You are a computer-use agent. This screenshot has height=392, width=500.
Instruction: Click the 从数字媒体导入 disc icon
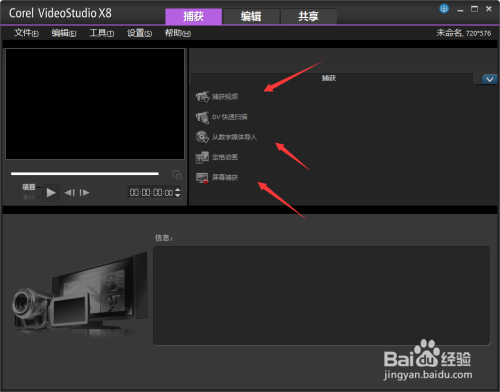pos(202,137)
